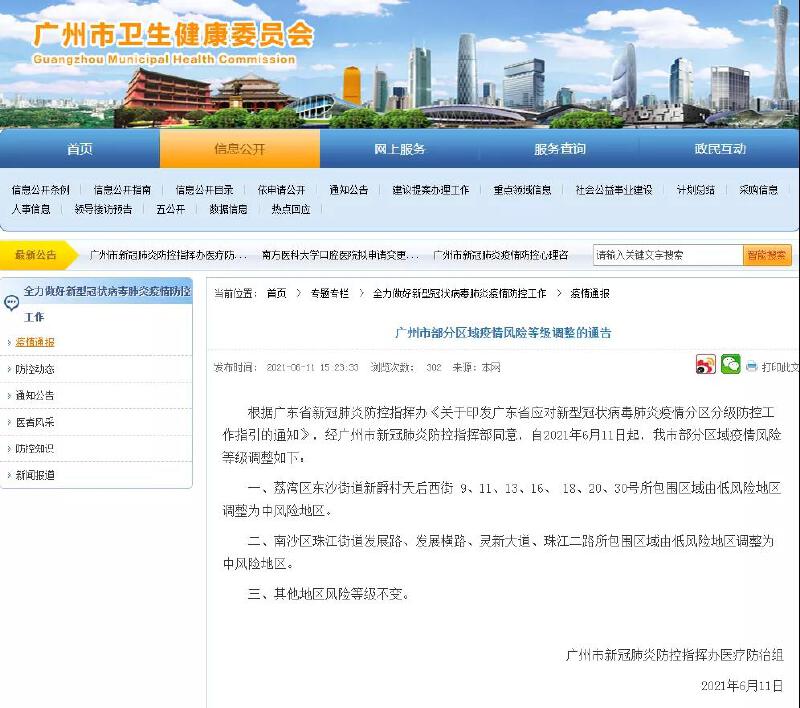This screenshot has width=800, height=708.
Task: Switch to the 网上服务 tab
Action: [400, 149]
